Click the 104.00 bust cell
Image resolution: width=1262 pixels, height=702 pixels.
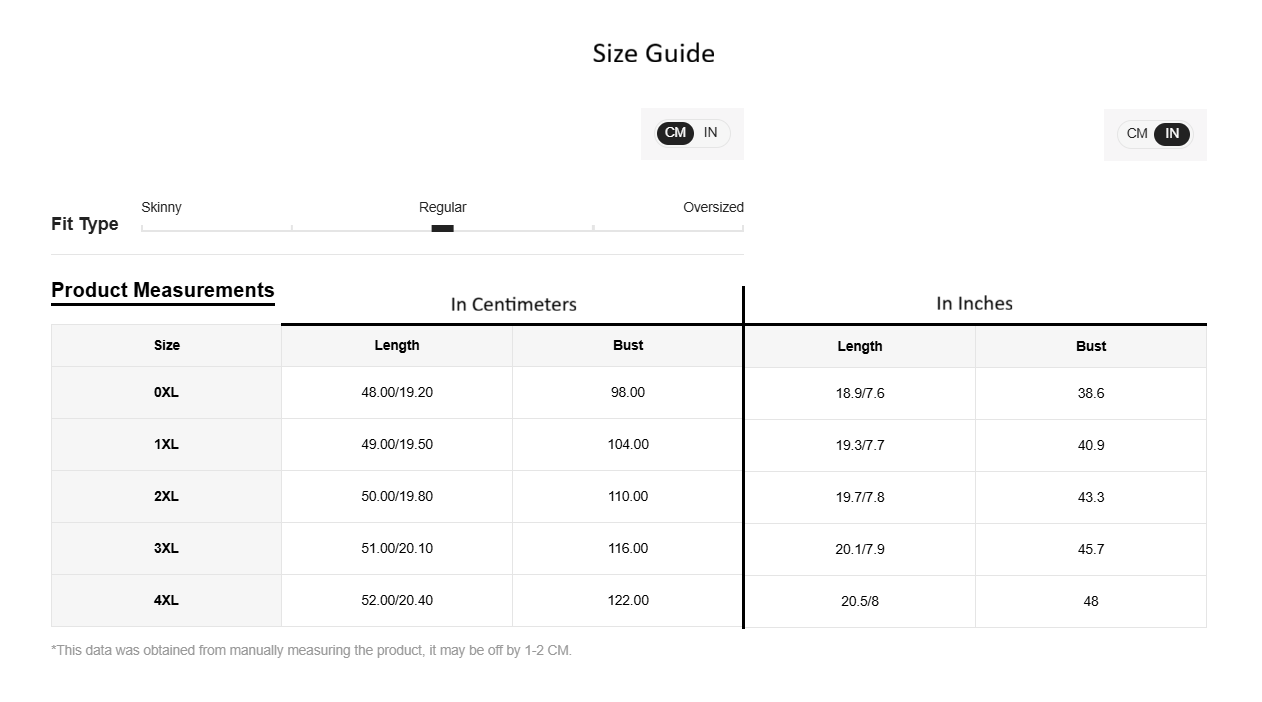pyautogui.click(x=628, y=444)
